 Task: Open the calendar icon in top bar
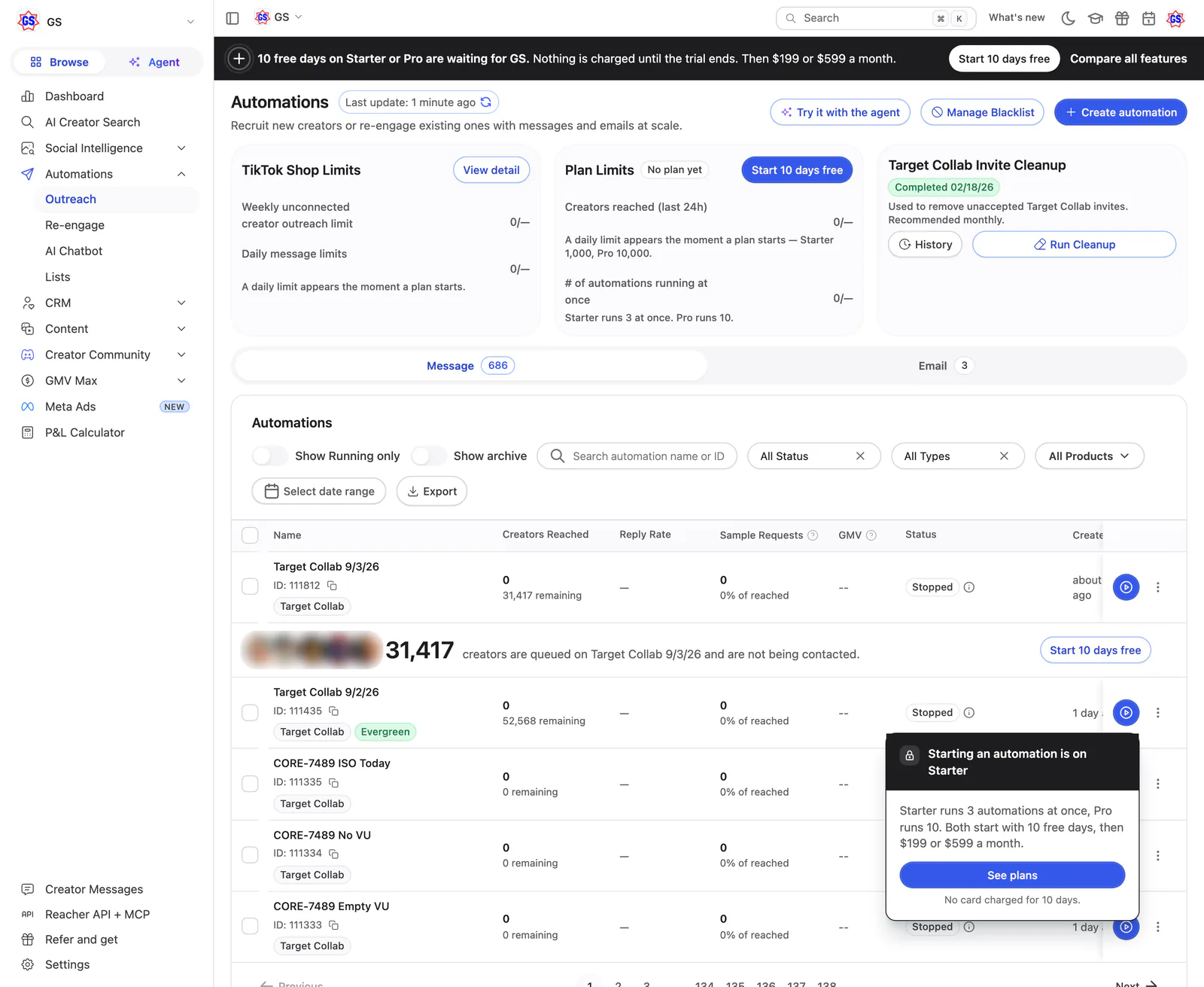point(1148,18)
